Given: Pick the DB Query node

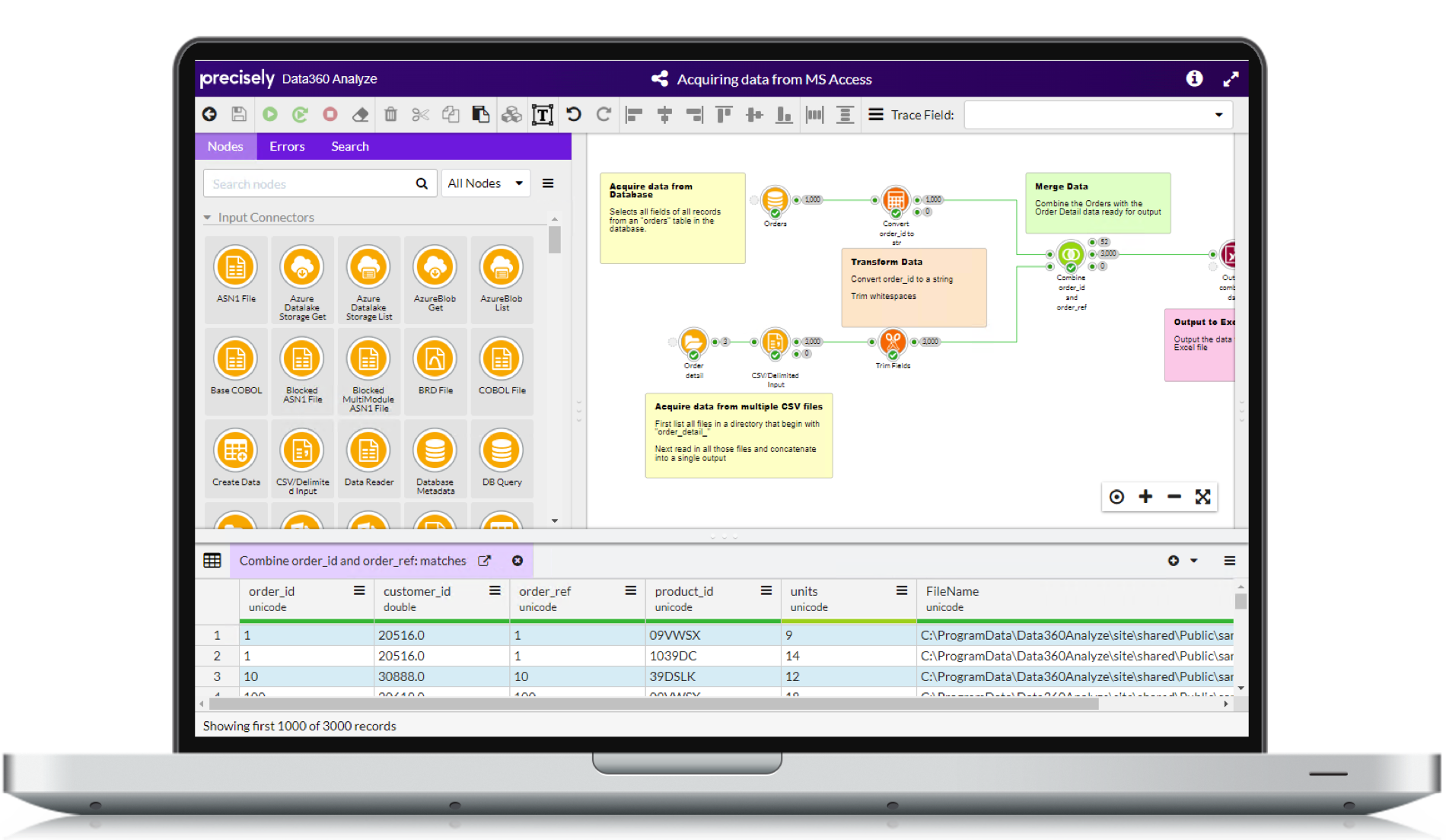Looking at the screenshot, I should click(x=502, y=458).
